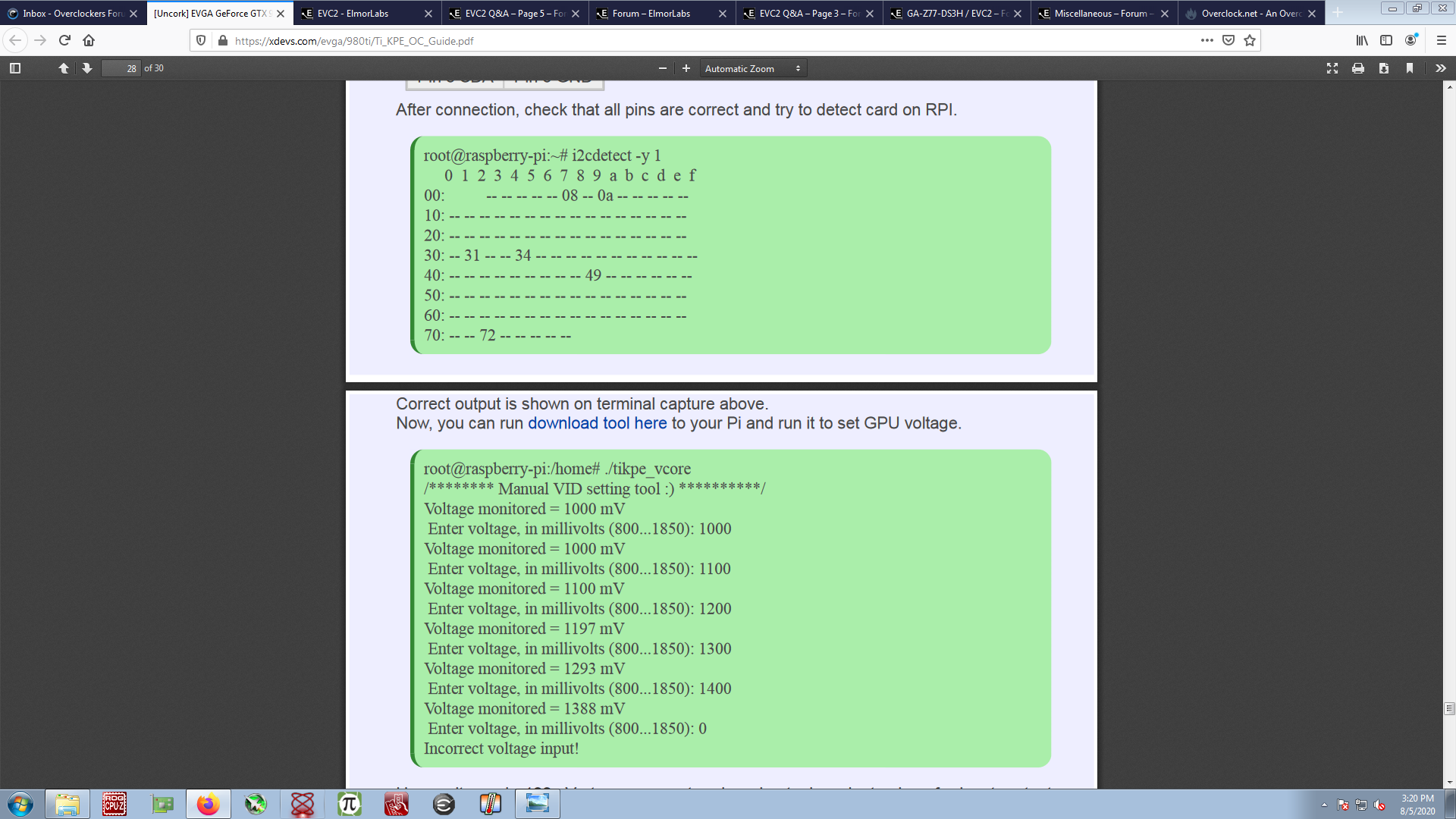Image resolution: width=1456 pixels, height=819 pixels.
Task: Switch to EVC2 - ElmorLabs tab
Action: (x=353, y=14)
